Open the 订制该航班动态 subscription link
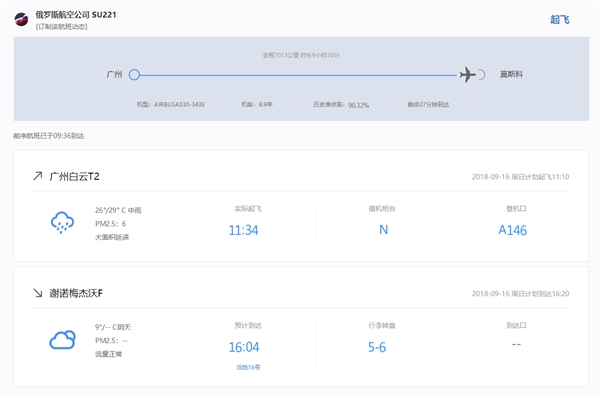 [x=62, y=27]
